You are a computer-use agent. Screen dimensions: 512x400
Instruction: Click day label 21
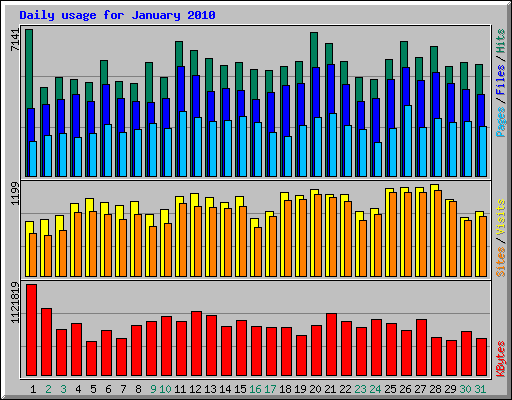330,389
